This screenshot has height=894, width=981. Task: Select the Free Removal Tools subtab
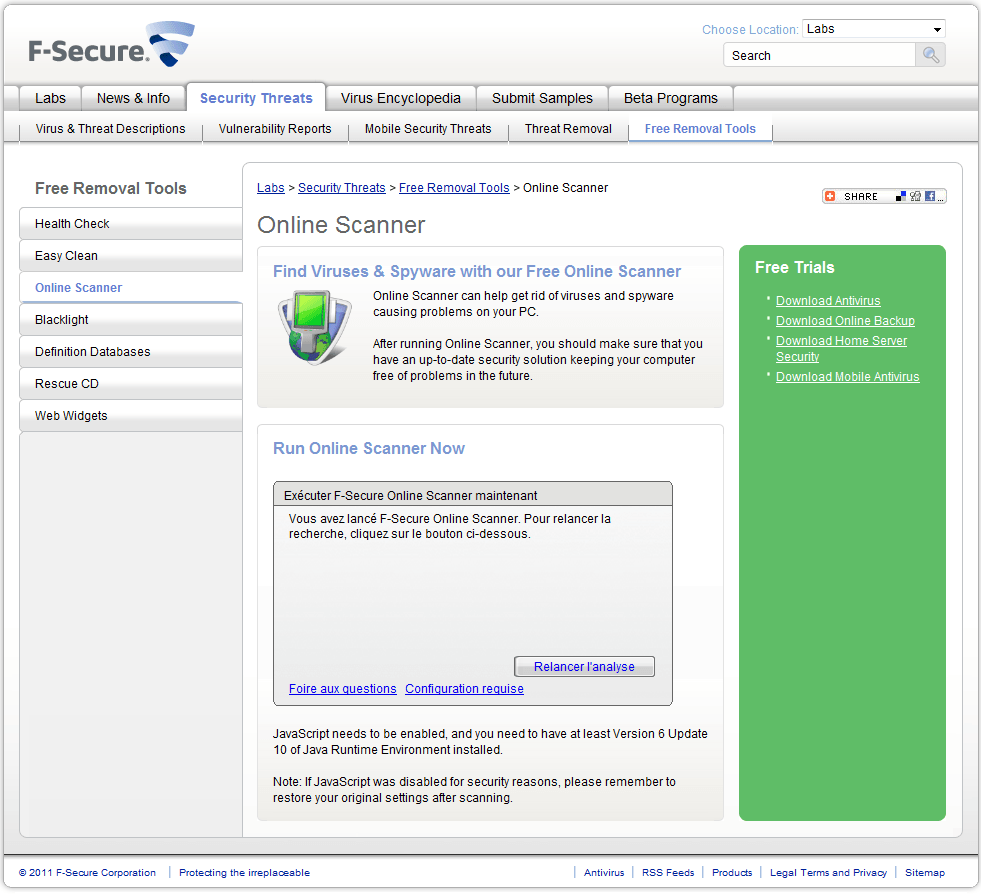pos(700,129)
